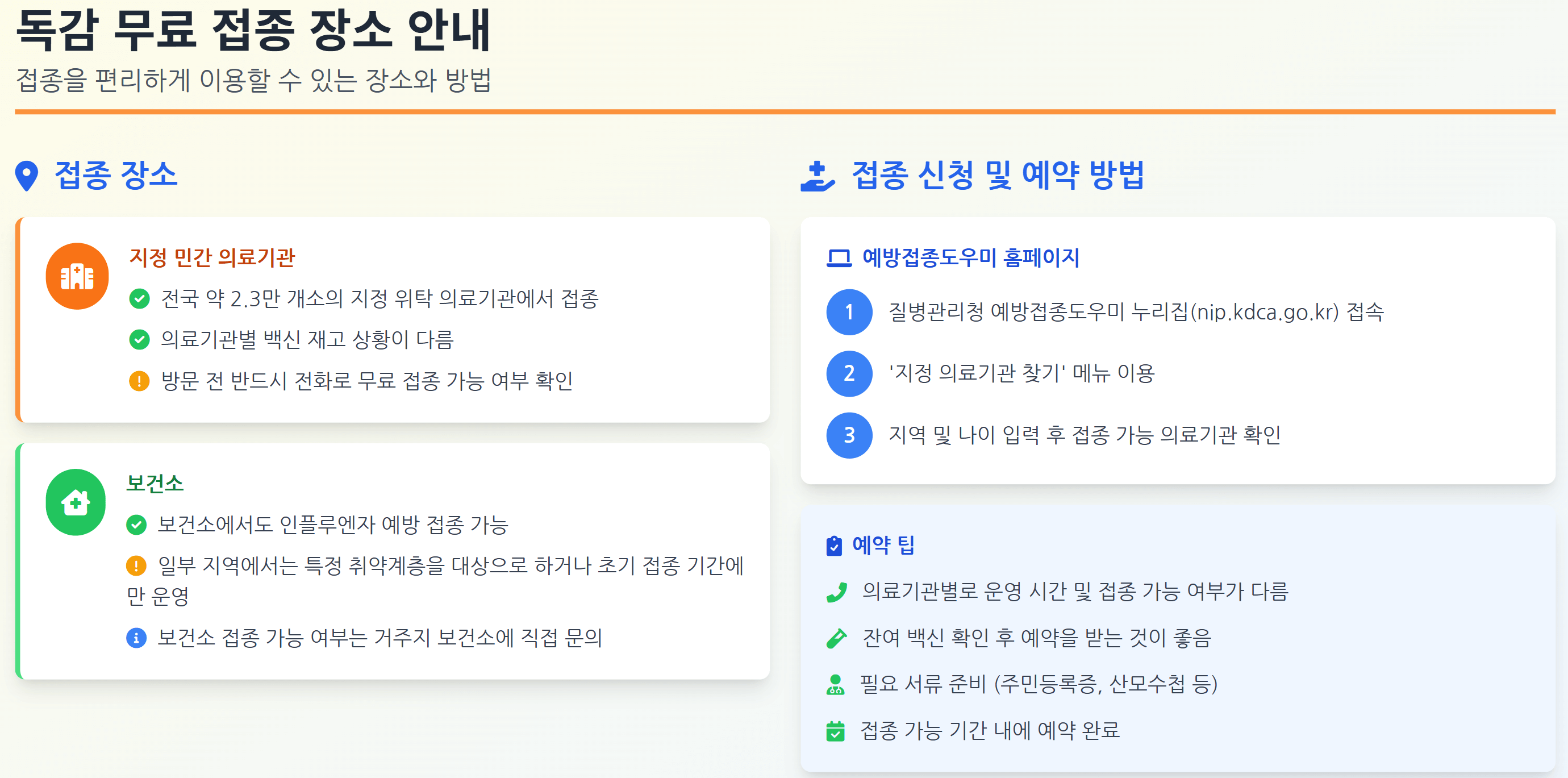
Task: Open the 지정 민간 의료기관 section heading
Action: pos(212,258)
